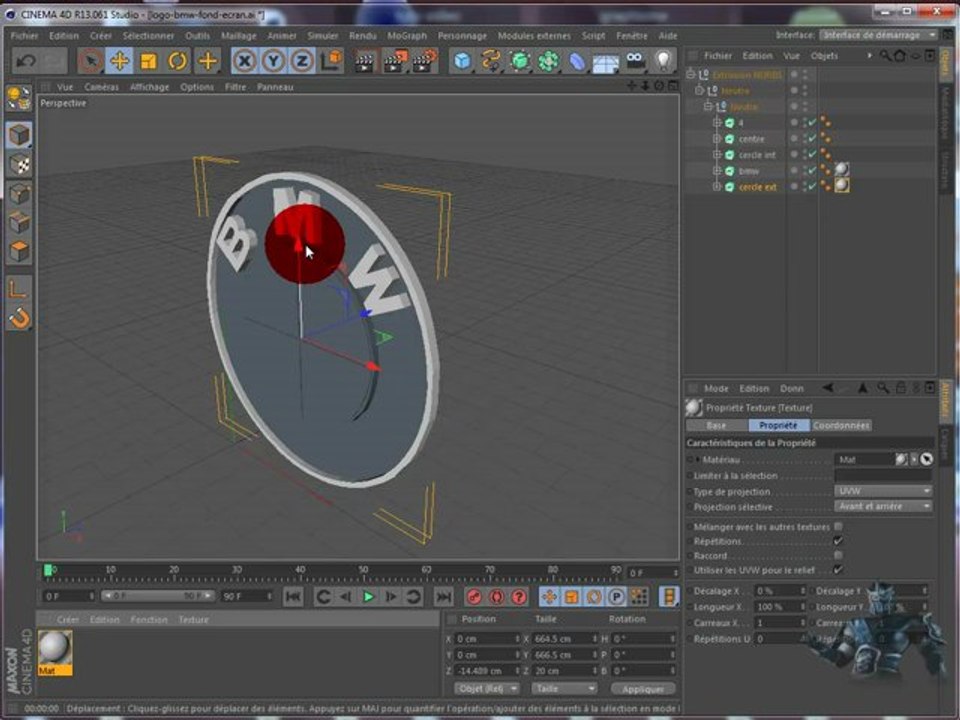Screen dimensions: 960x720
Task: Select the Rotate tool
Action: point(178,61)
